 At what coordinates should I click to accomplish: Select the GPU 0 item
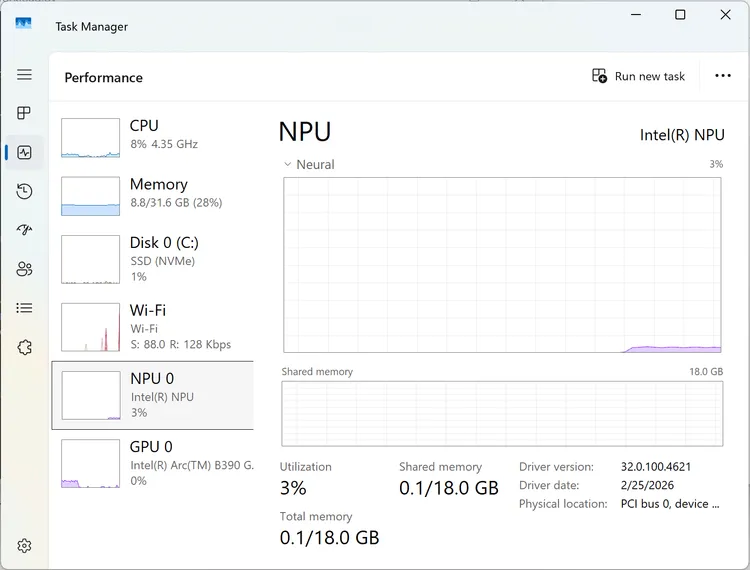tap(153, 463)
